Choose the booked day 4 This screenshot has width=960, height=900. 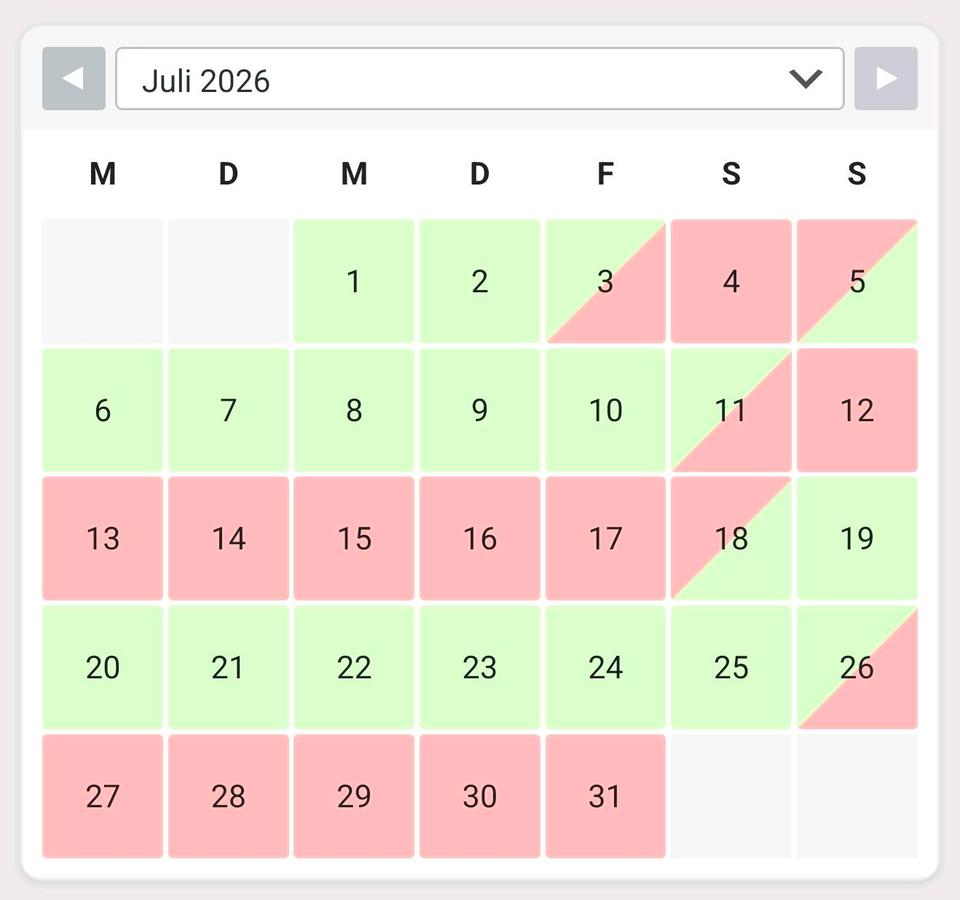[731, 282]
